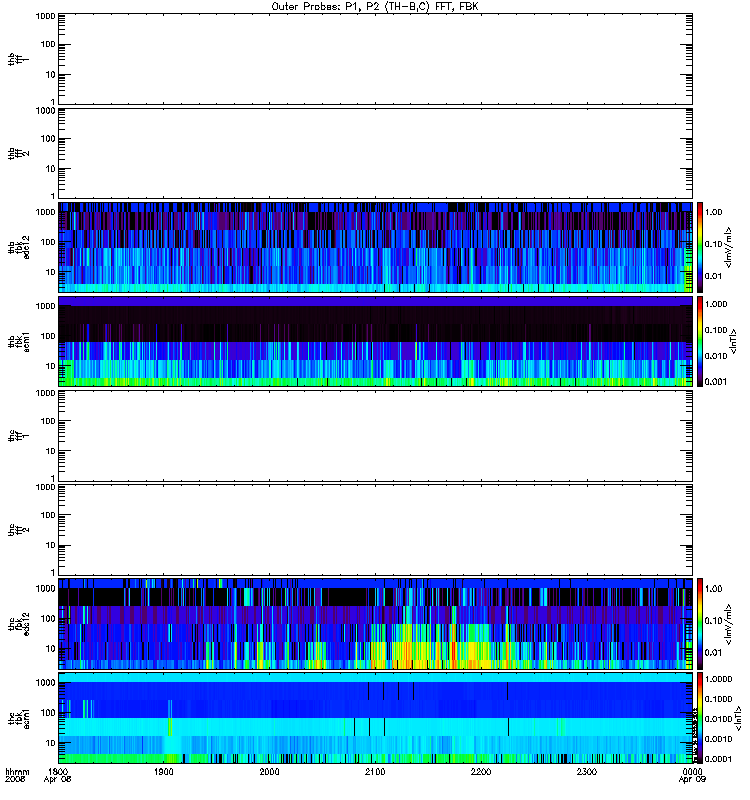The image size is (750, 800).
Task: Select the 2300 time axis label
Action: (587, 771)
